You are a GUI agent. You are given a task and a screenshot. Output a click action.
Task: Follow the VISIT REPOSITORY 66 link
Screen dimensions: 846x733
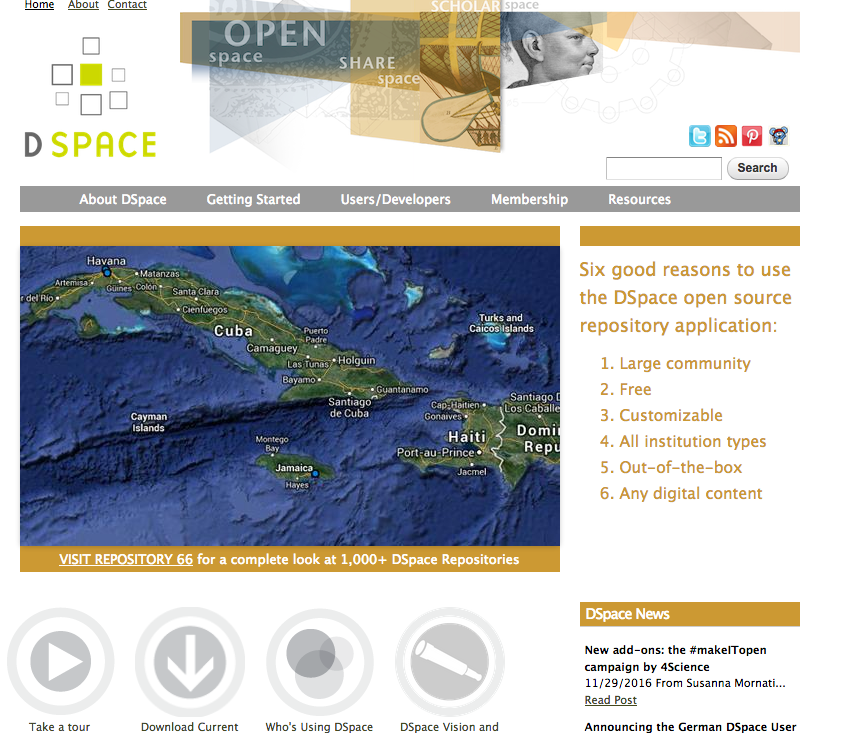pos(126,559)
